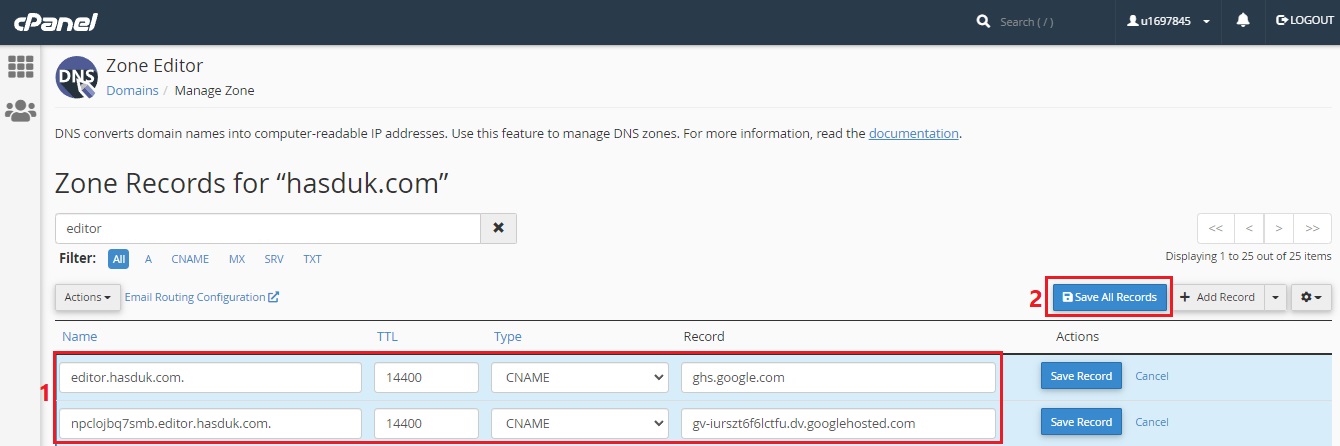Edit name field editor.hasduk.com.
The image size is (1340, 446).
pyautogui.click(x=210, y=377)
